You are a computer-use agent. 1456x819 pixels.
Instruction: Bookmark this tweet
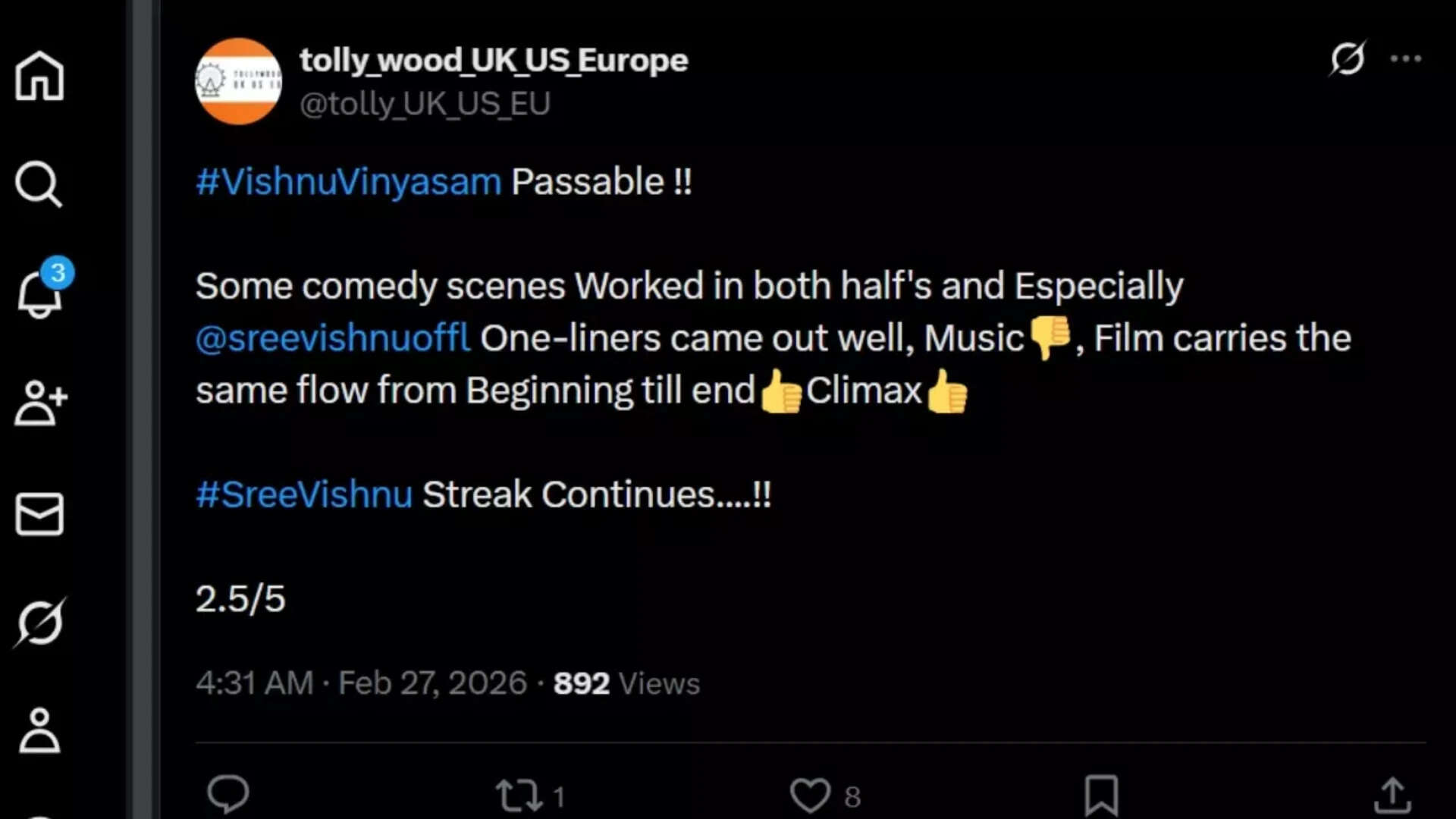tap(1103, 794)
